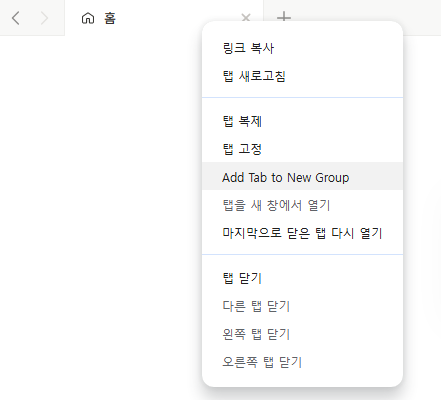Click the forward navigation arrow
Image resolution: width=441 pixels, height=400 pixels.
44,18
